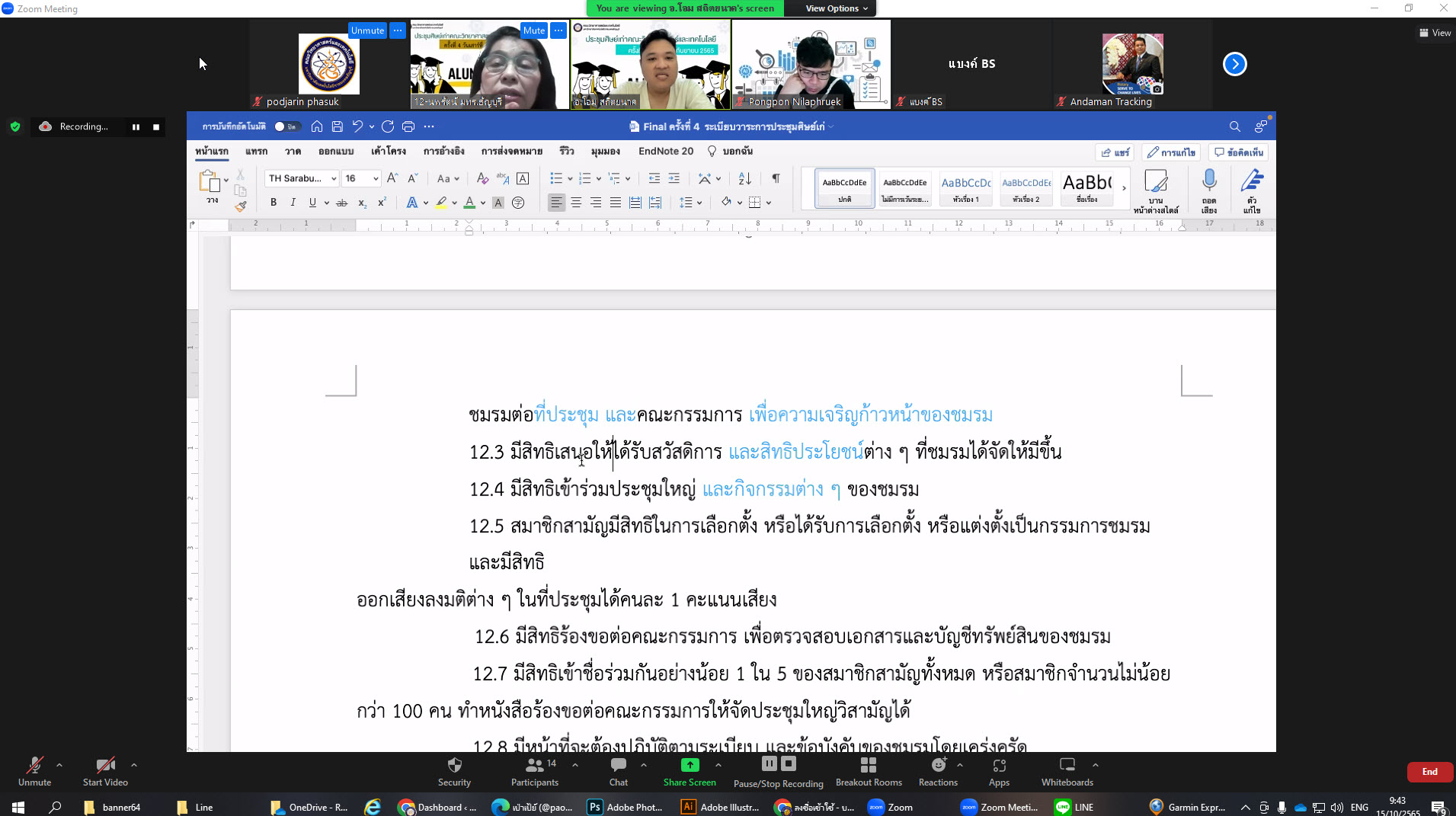
Task: Show paragraph marks with the pilcrow icon
Action: coord(776,178)
